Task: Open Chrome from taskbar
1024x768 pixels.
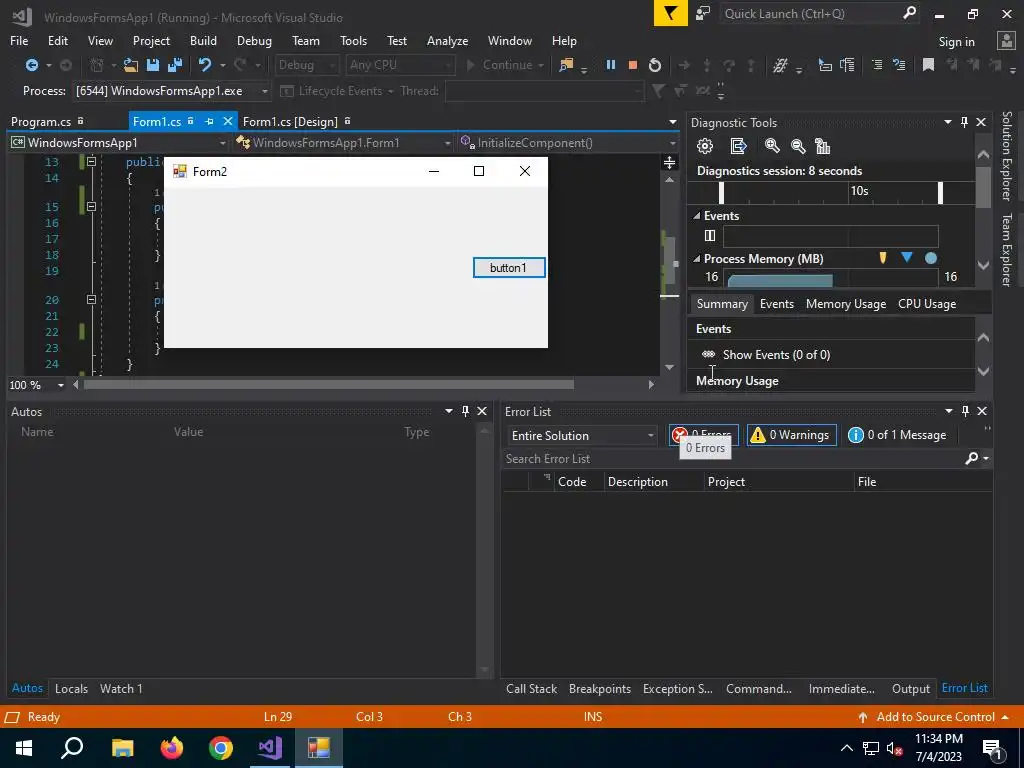Action: pyautogui.click(x=221, y=748)
